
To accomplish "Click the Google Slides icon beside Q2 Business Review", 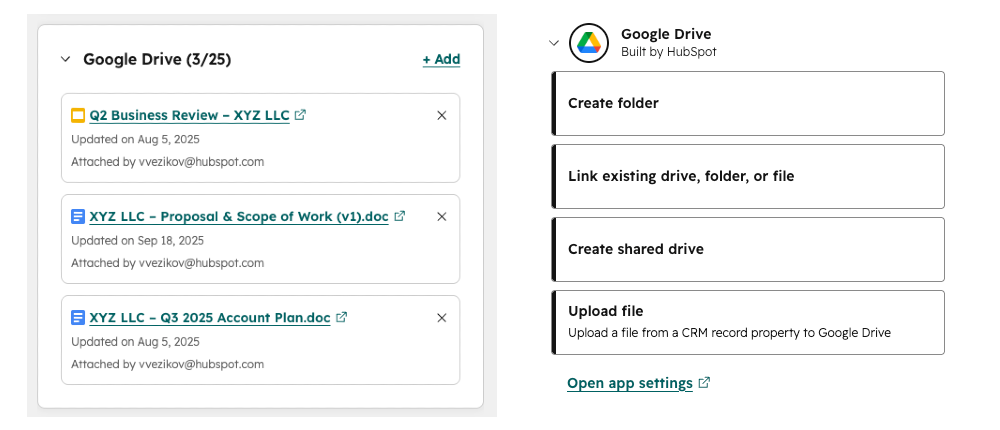I will 78,115.
